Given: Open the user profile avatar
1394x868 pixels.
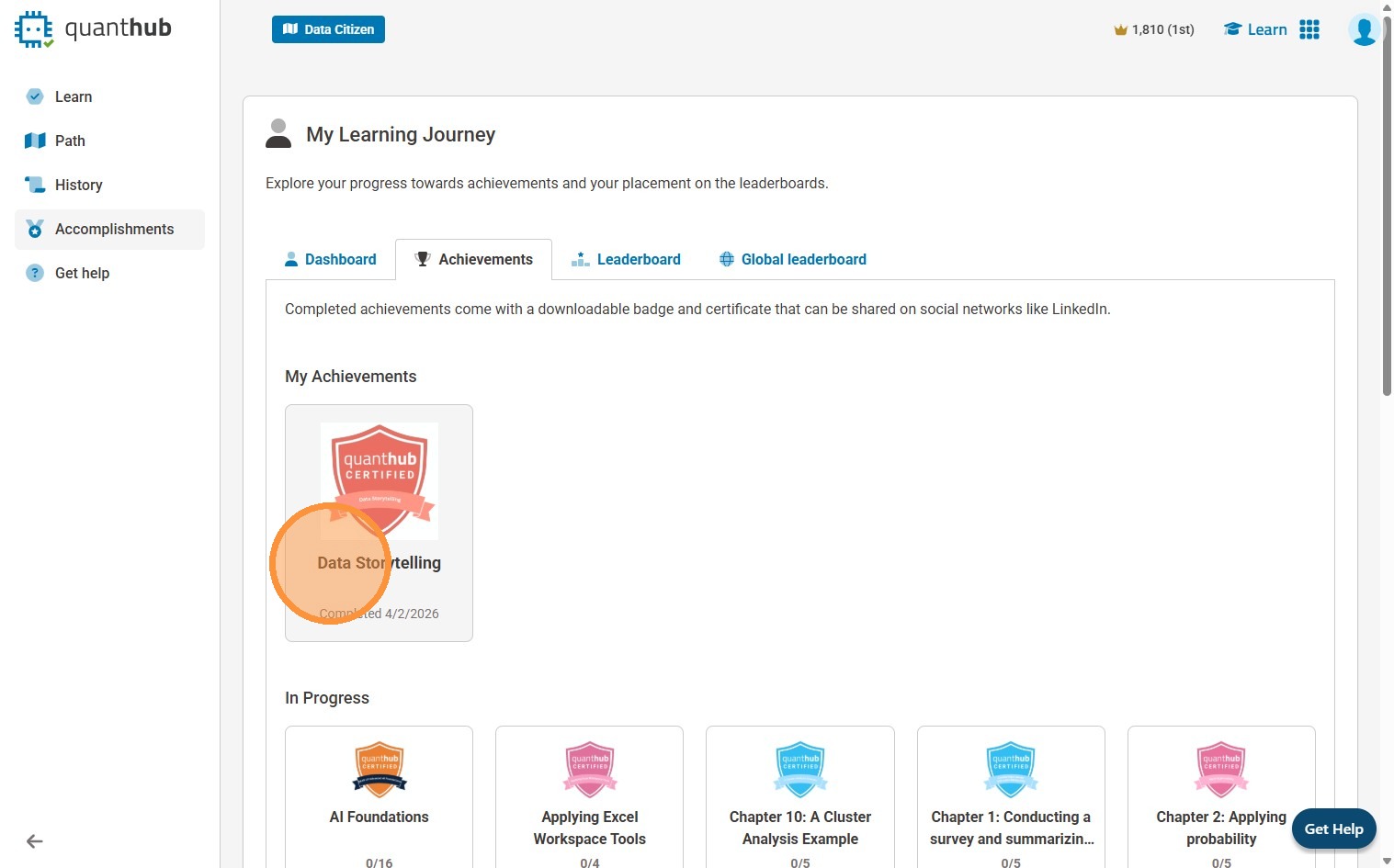Looking at the screenshot, I should [x=1364, y=29].
